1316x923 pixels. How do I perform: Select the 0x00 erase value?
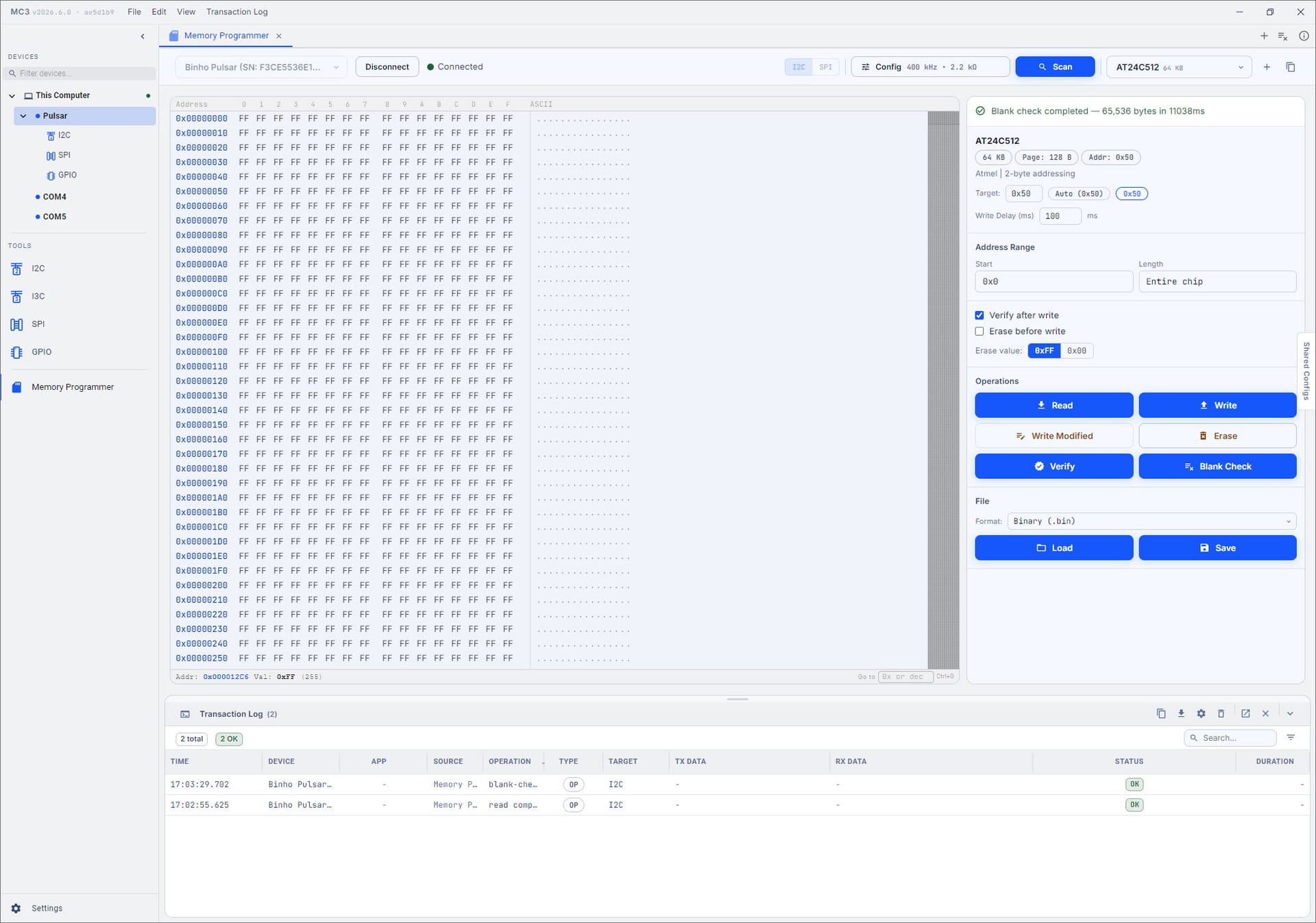(x=1077, y=351)
